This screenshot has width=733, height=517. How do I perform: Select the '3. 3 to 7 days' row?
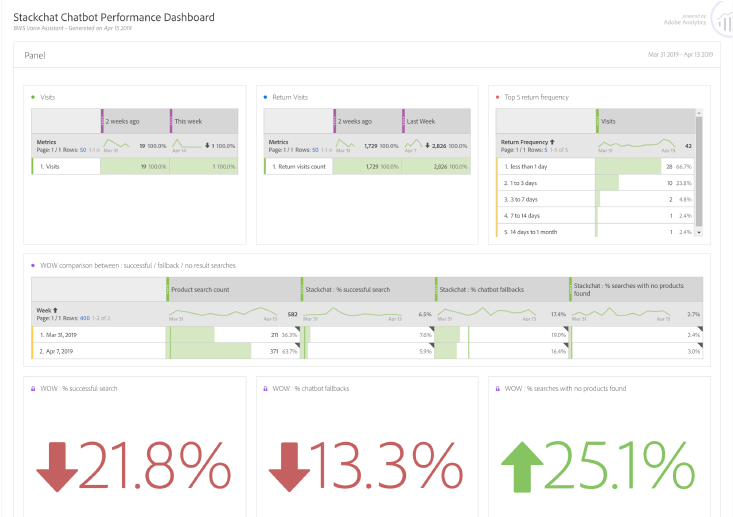coord(596,199)
